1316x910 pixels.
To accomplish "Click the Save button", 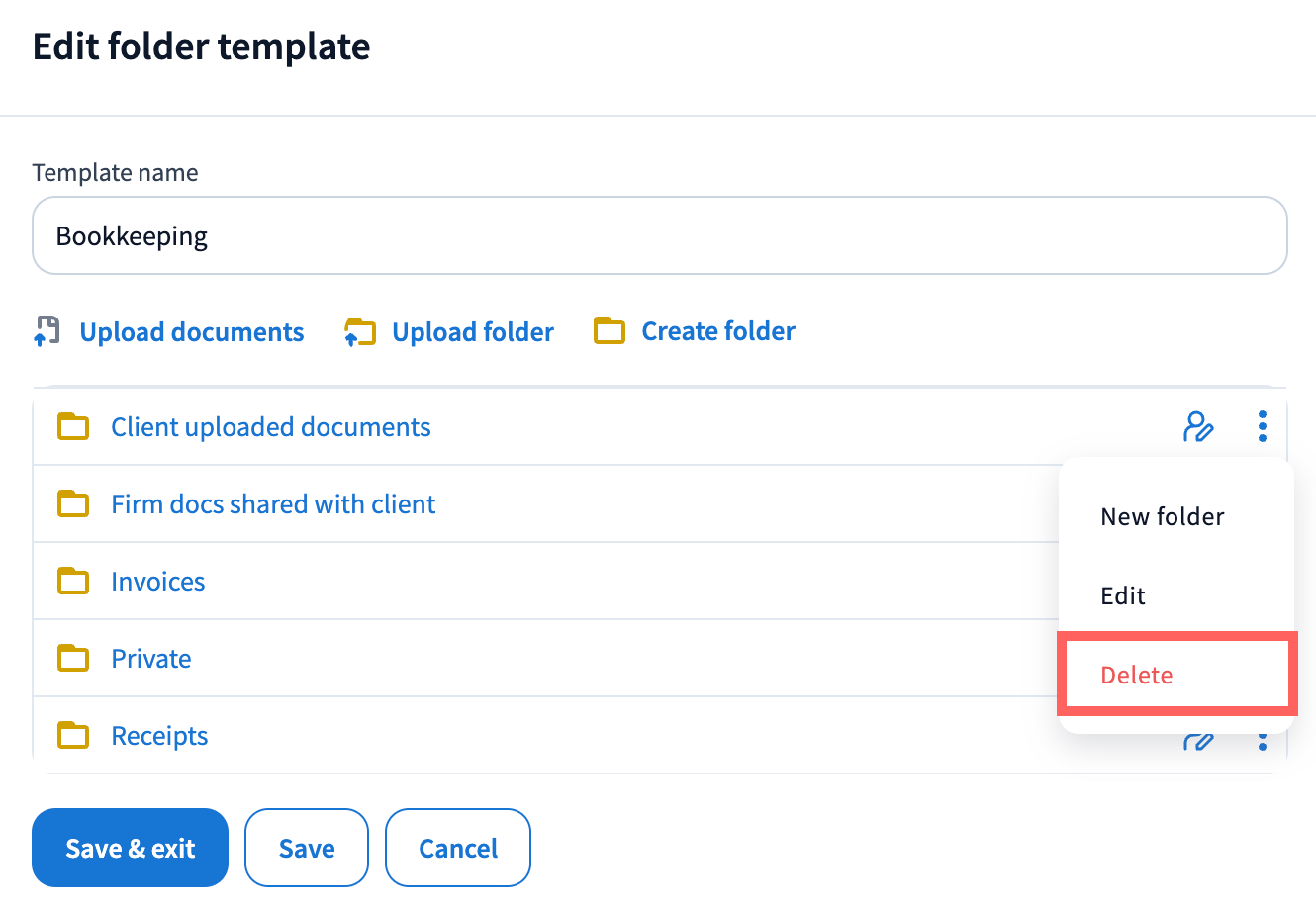I will click(307, 848).
